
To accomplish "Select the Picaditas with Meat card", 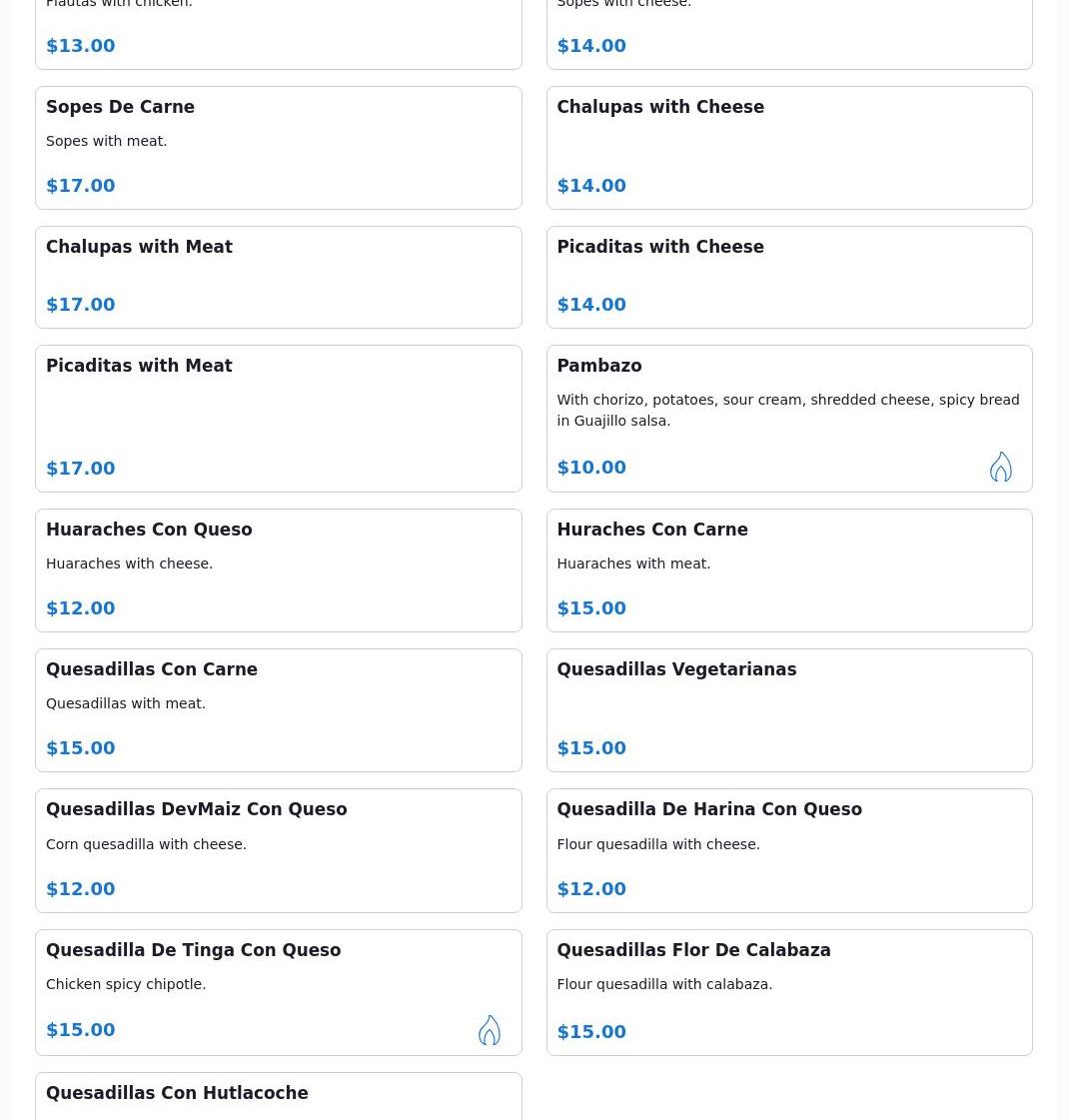I will click(x=279, y=419).
